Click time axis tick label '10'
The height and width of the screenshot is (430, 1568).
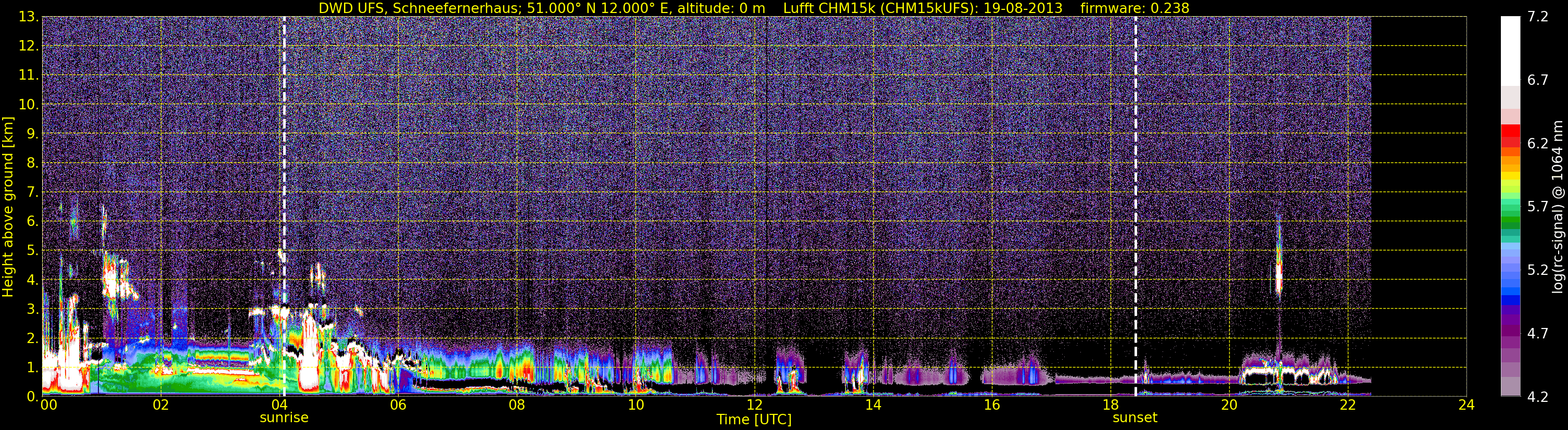coord(635,405)
